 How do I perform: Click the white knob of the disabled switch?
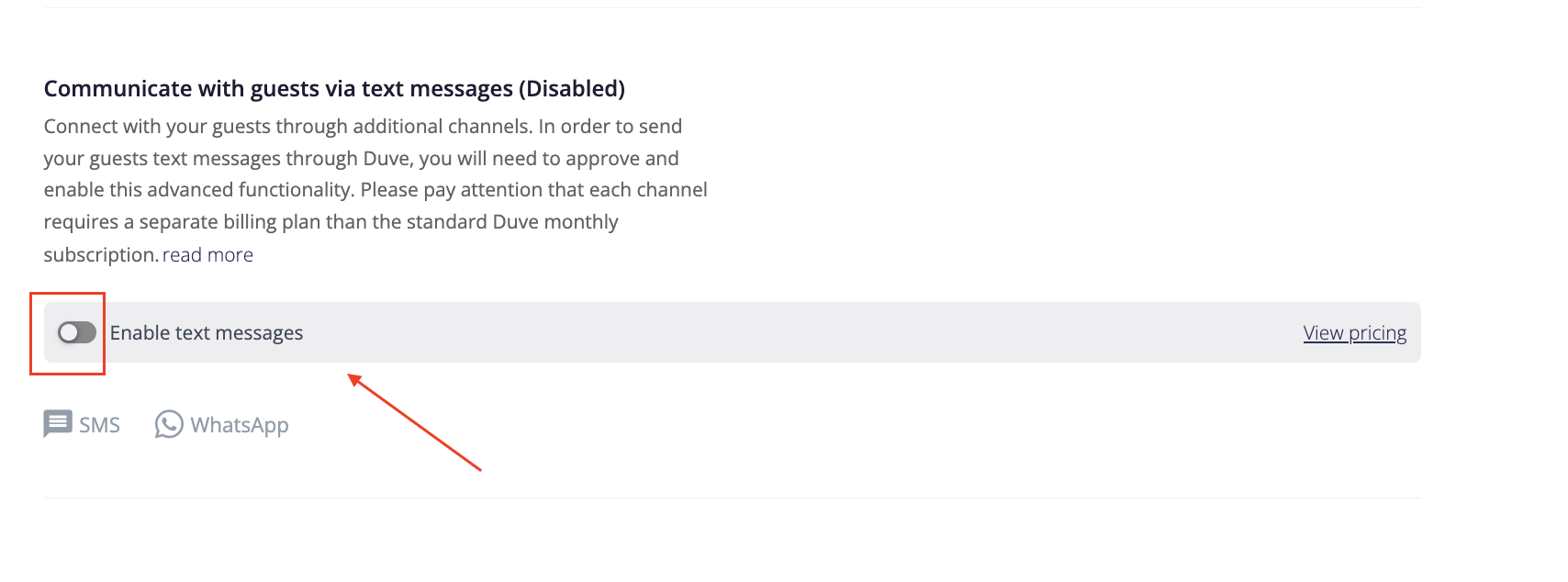pos(69,332)
